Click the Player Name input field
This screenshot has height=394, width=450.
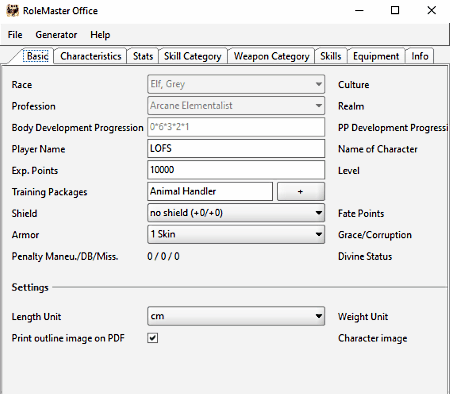point(236,148)
